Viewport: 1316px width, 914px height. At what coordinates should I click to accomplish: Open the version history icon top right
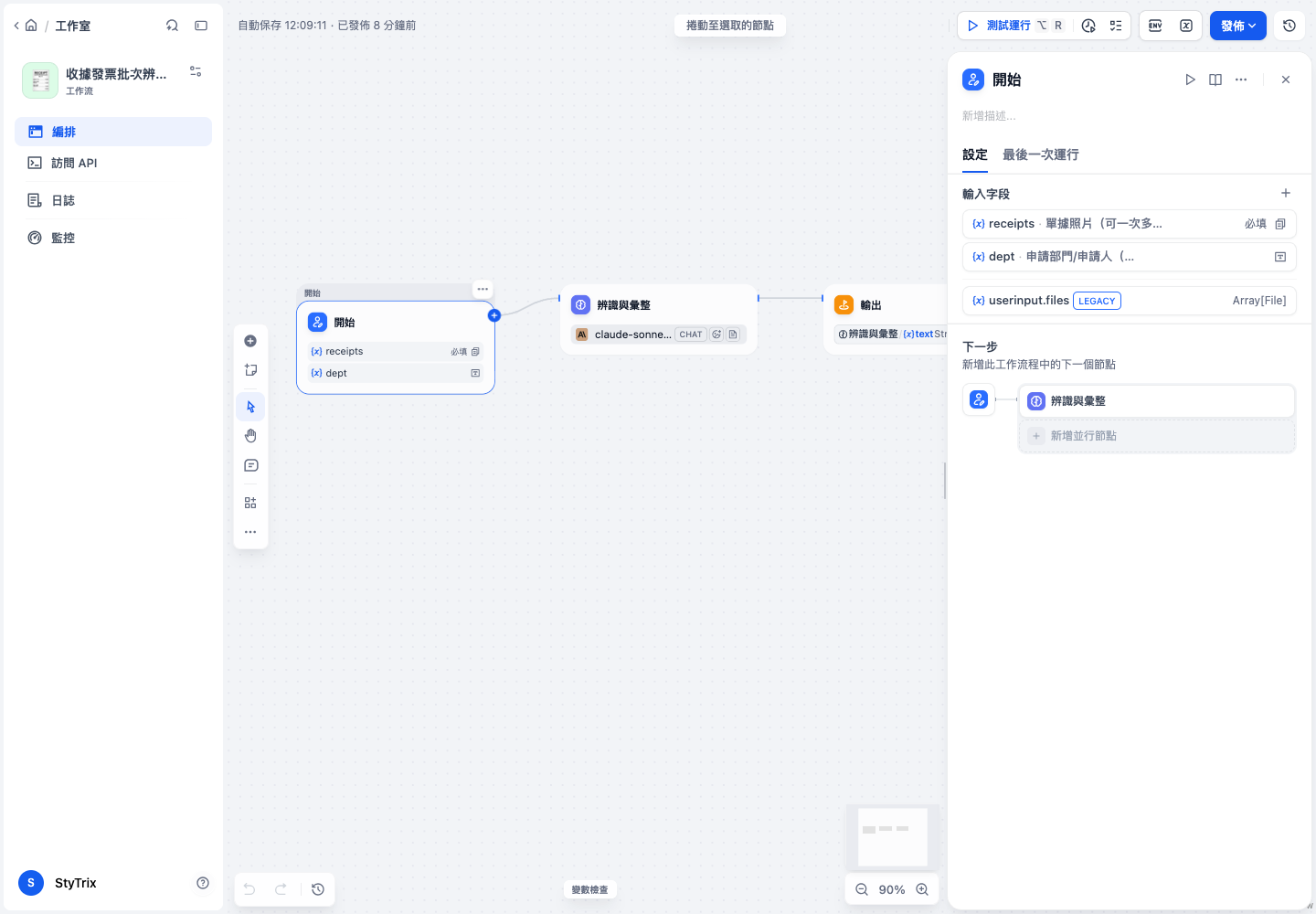[x=1289, y=26]
